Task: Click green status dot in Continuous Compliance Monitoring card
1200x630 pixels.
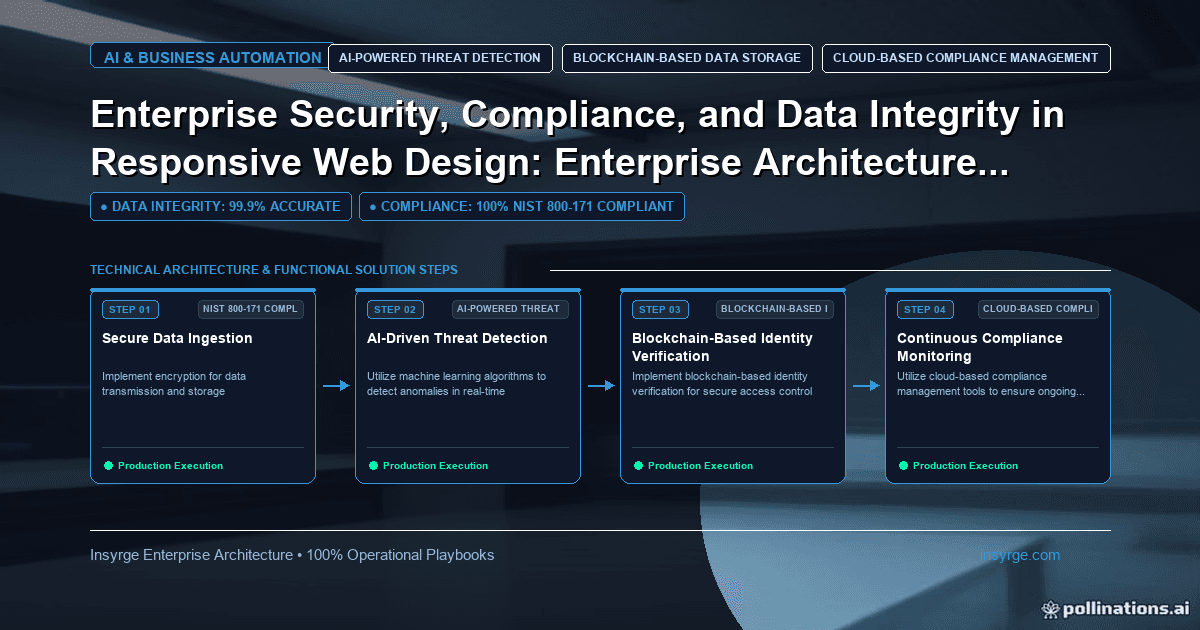Action: tap(903, 466)
